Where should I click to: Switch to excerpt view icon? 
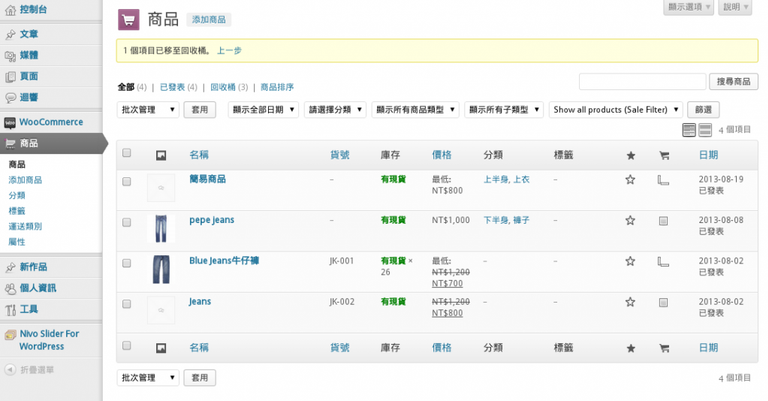tap(705, 130)
